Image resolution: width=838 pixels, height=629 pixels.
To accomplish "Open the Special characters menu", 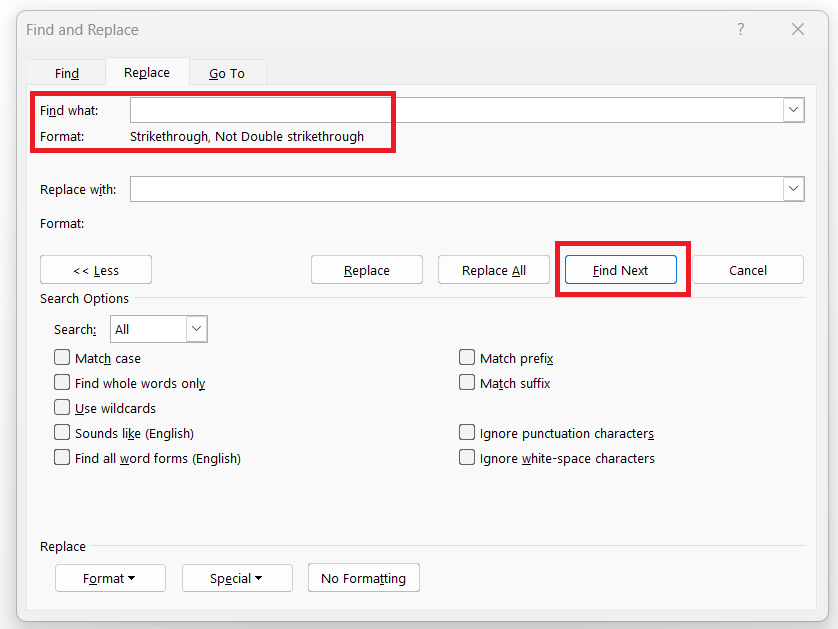I will click(237, 578).
